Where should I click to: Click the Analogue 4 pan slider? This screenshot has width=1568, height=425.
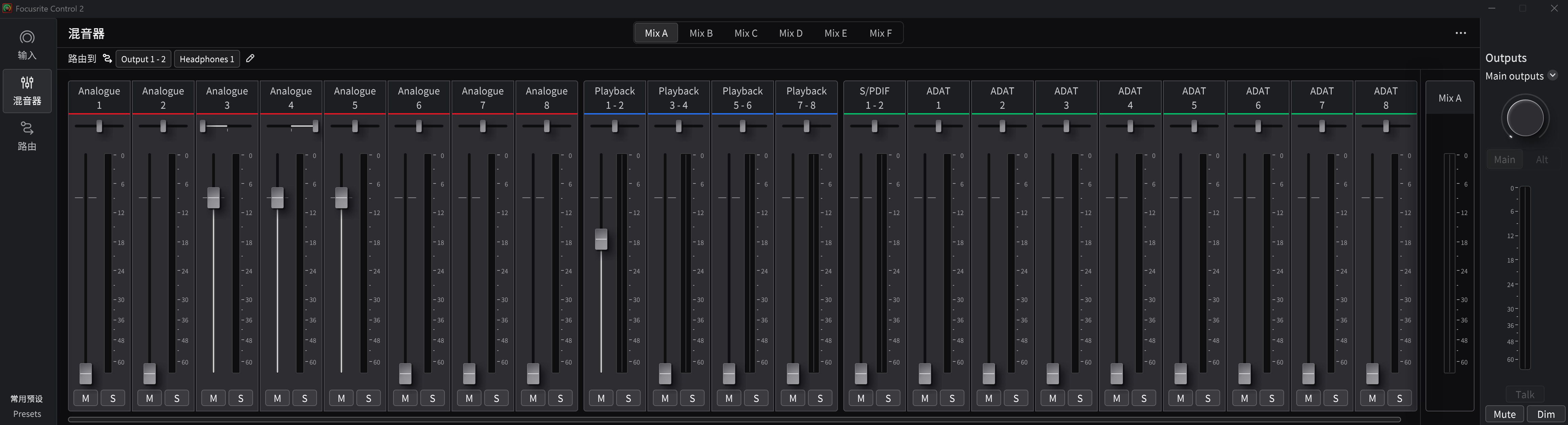291,126
